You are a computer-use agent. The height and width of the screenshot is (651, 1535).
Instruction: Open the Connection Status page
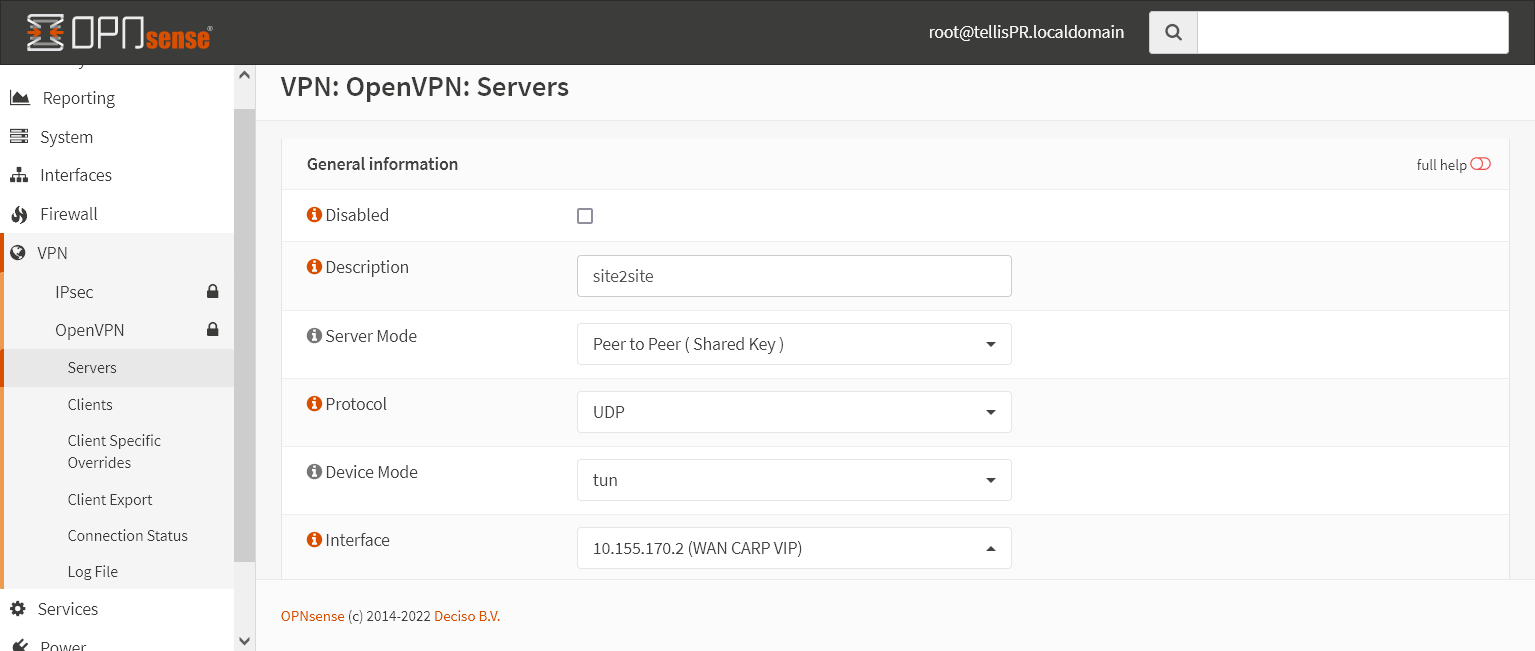(127, 535)
